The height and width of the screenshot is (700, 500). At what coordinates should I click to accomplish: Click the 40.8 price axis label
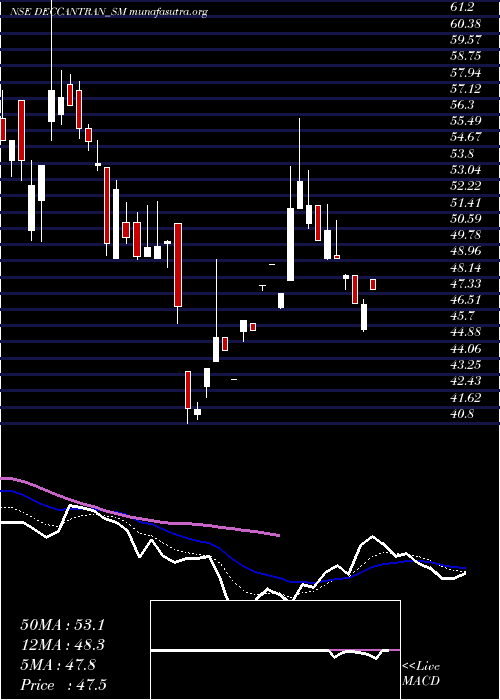463,414
